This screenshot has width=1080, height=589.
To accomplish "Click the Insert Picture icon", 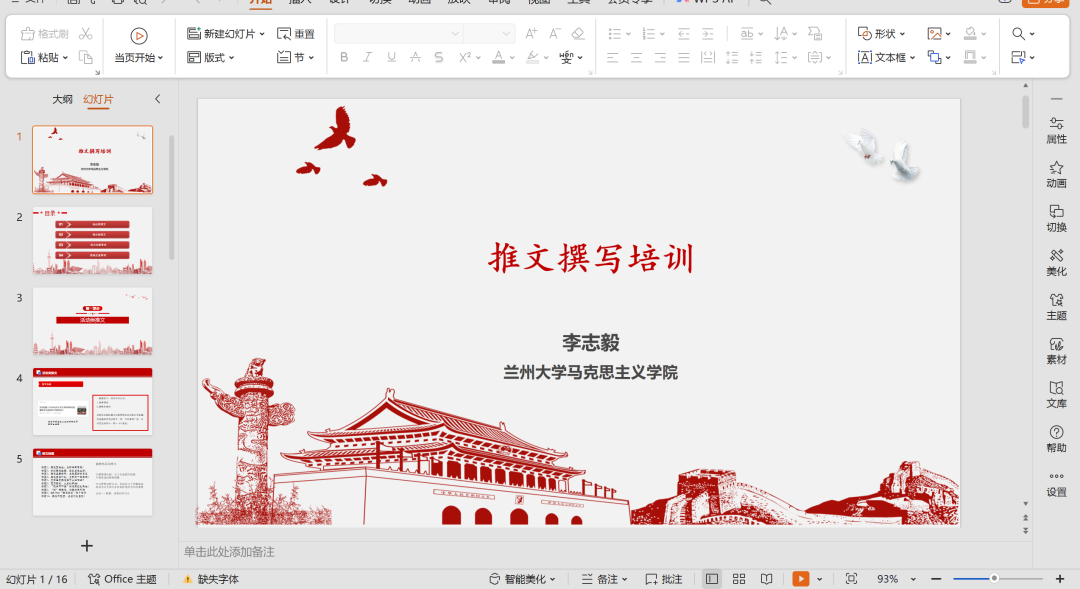I will [934, 34].
